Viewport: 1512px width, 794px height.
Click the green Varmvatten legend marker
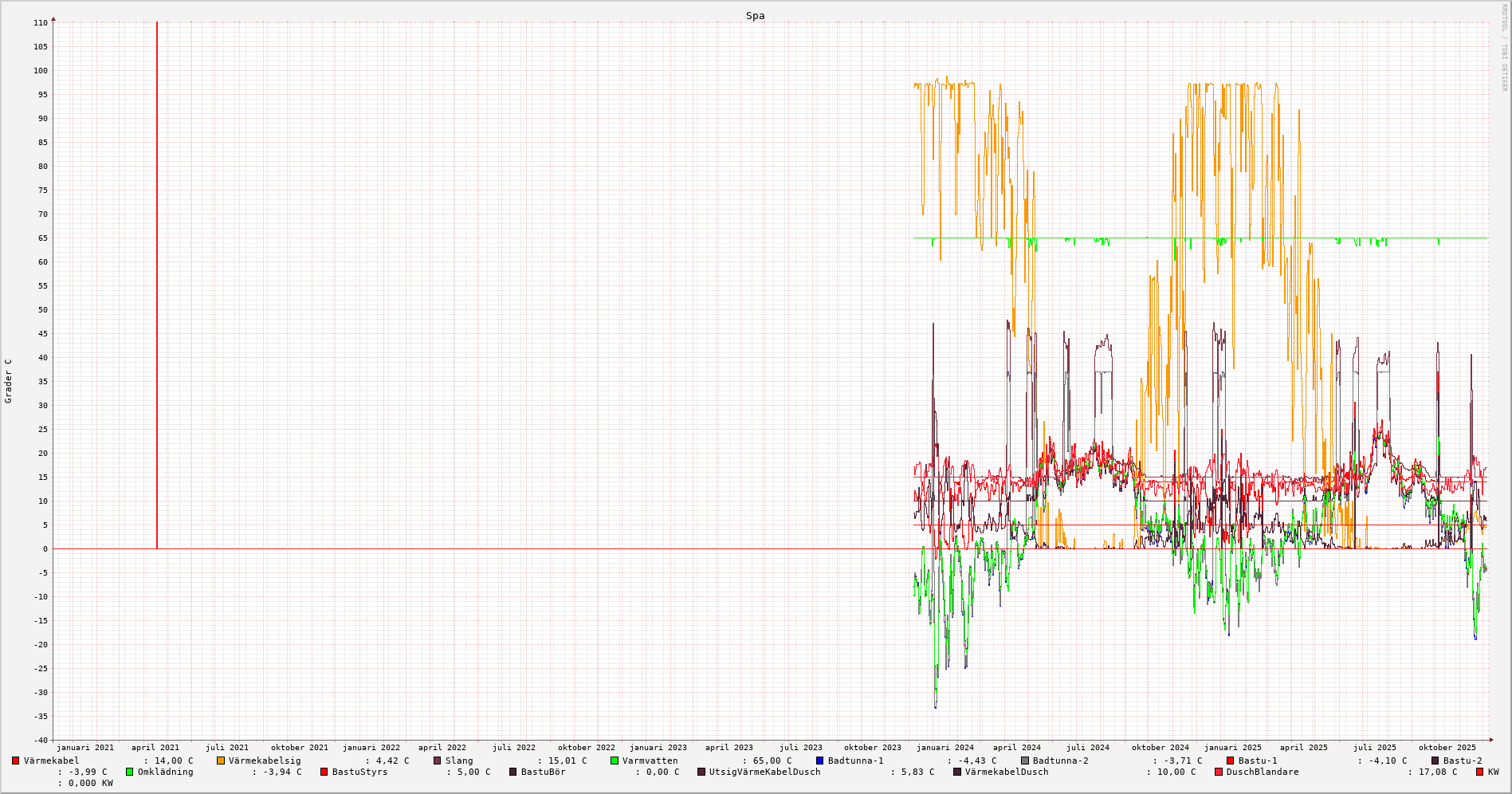pyautogui.click(x=615, y=761)
